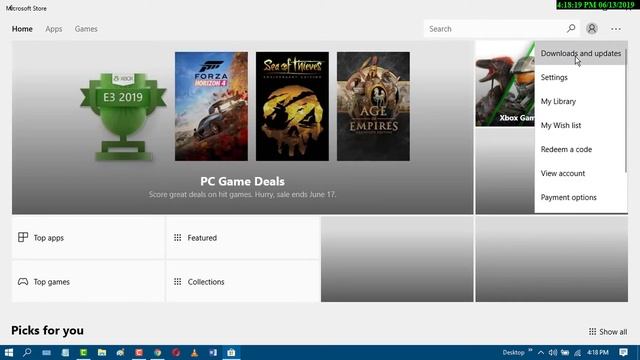Click Show all for Picks for you
The height and width of the screenshot is (360, 640).
[x=608, y=331]
